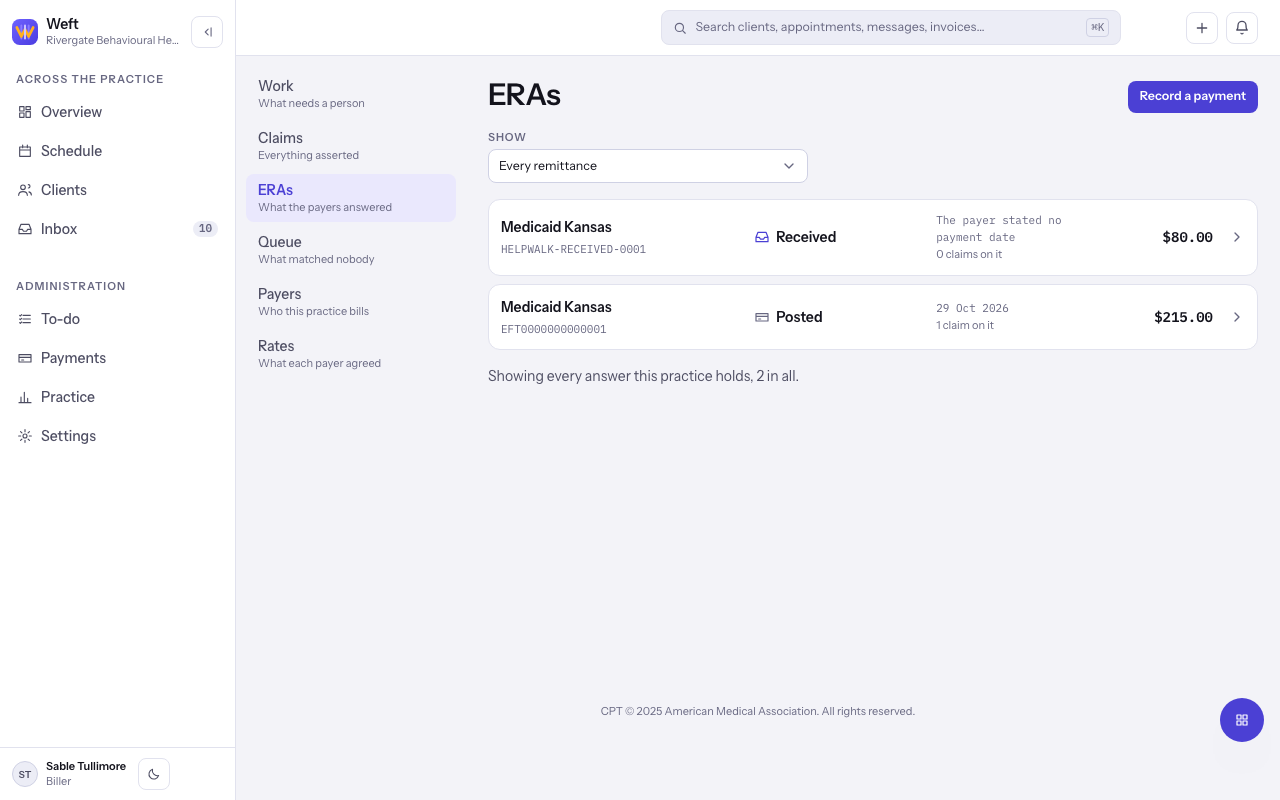The width and height of the screenshot is (1280, 800).
Task: Click the $215.00 amount
Action: (1183, 318)
